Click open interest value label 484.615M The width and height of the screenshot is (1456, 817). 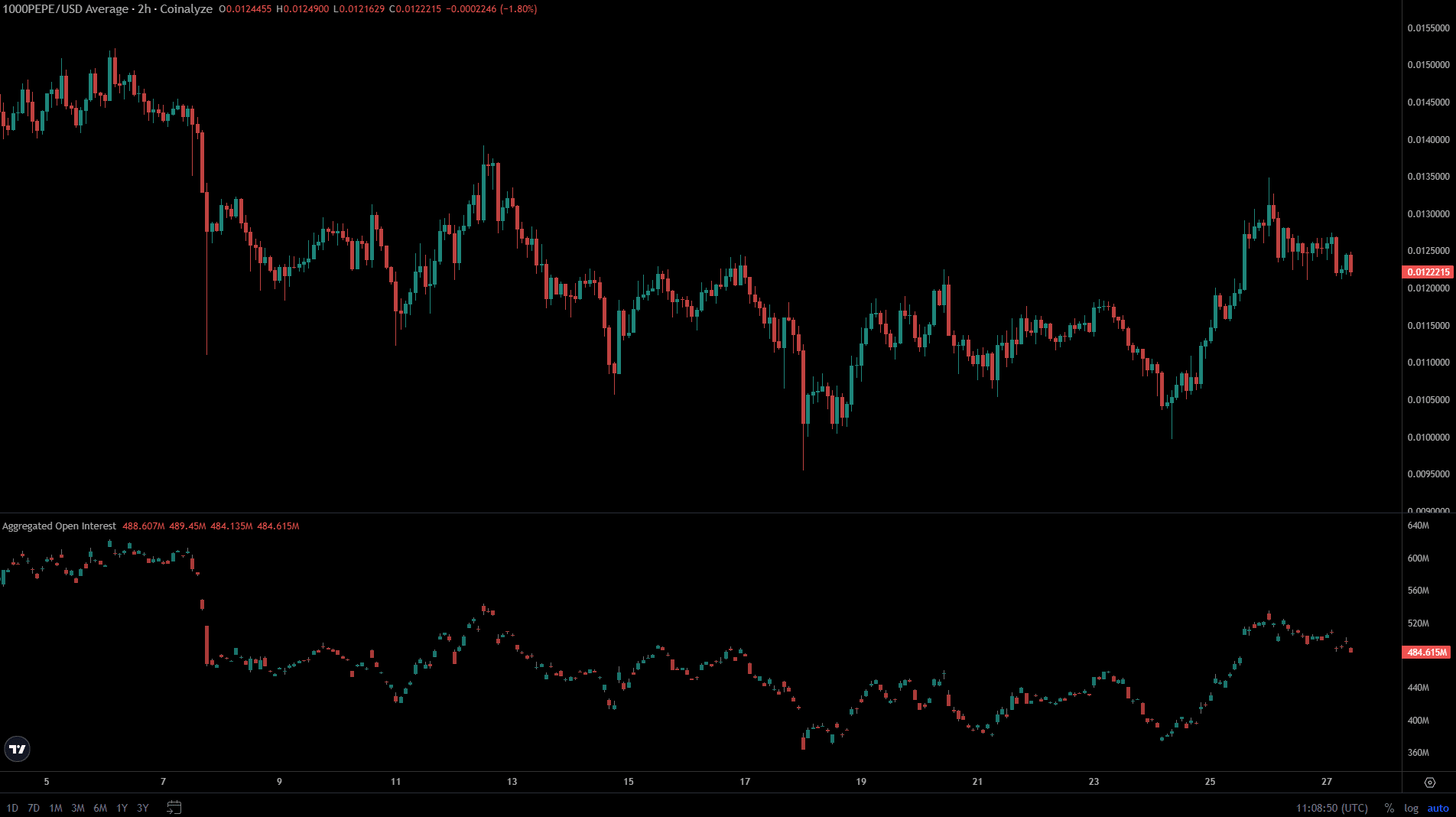click(1427, 653)
